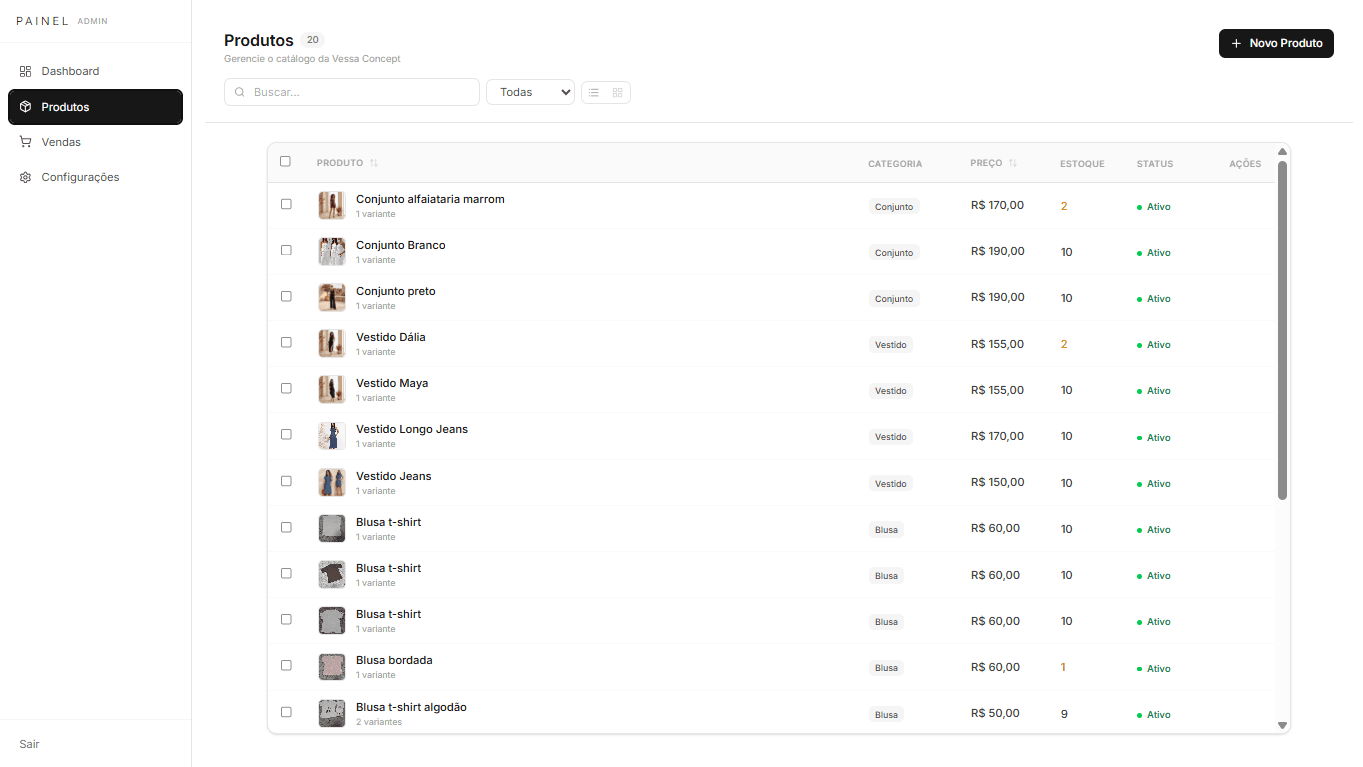The height and width of the screenshot is (767, 1363).
Task: Switch to list view layout
Action: tap(593, 92)
